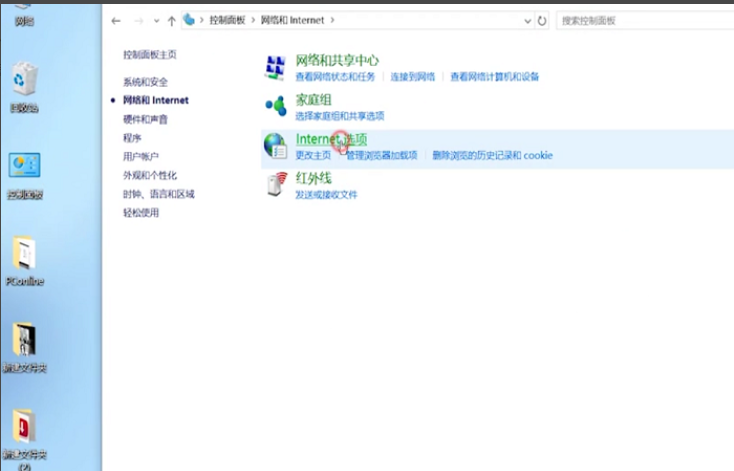
Task: Expand recent locations dropdown beside navigation arrows
Action: [157, 20]
